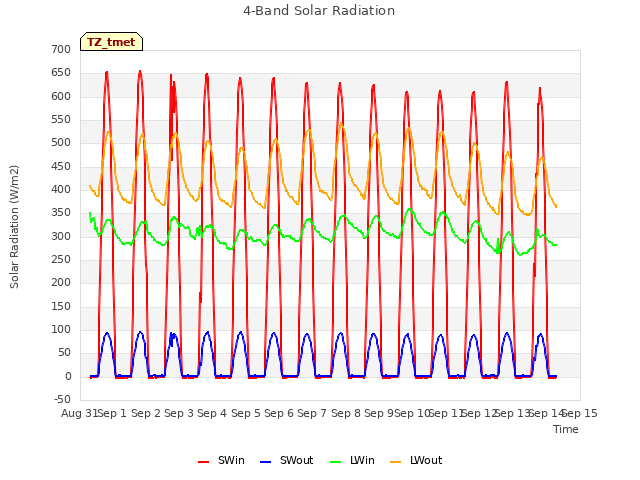Click the 450 y-axis tick label
640x480 pixels.
[61, 166]
